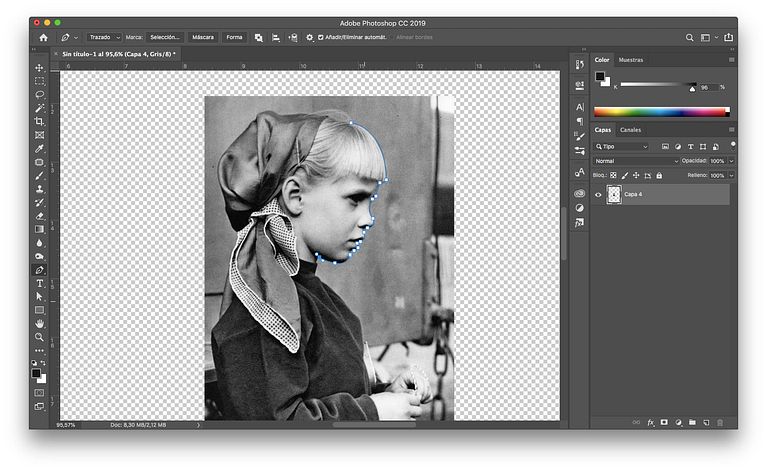Screen dimensions: 767x471
Task: Select the Horizontal Type tool
Action: 40,283
